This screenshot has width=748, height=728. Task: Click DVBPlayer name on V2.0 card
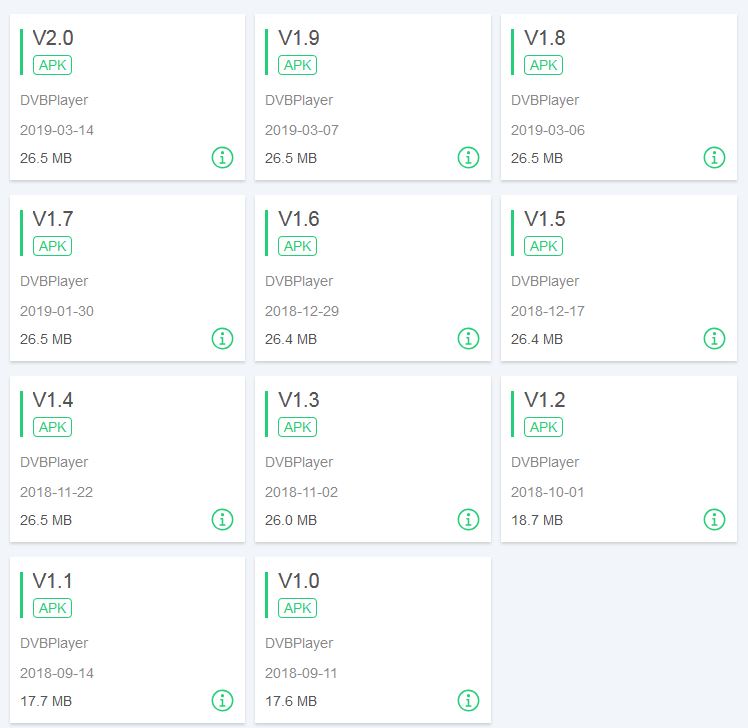tap(54, 101)
